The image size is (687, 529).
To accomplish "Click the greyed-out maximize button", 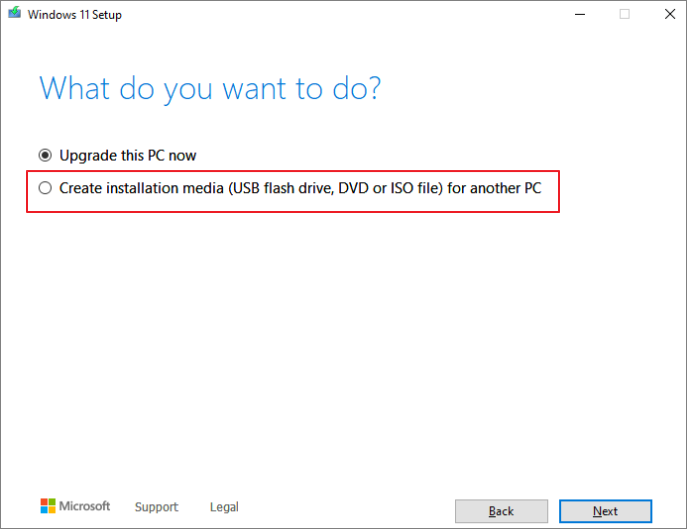I will pos(625,14).
